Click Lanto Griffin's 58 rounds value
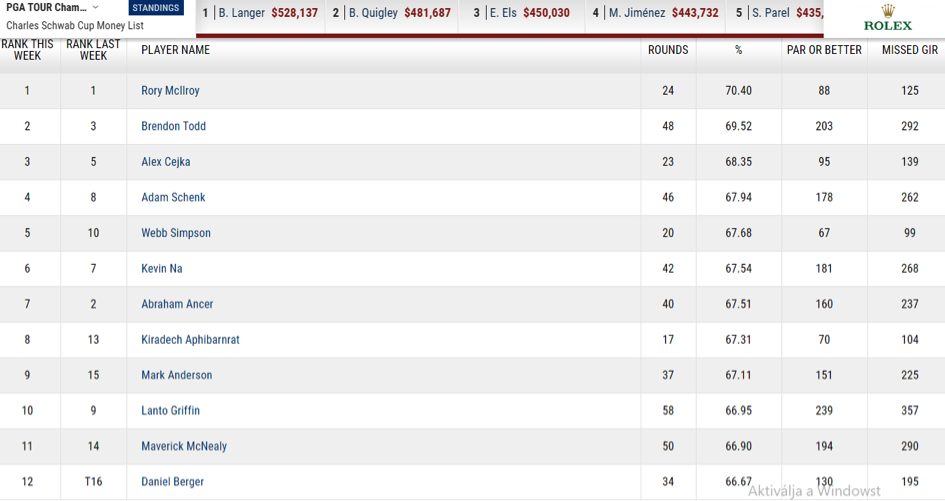 coord(668,411)
